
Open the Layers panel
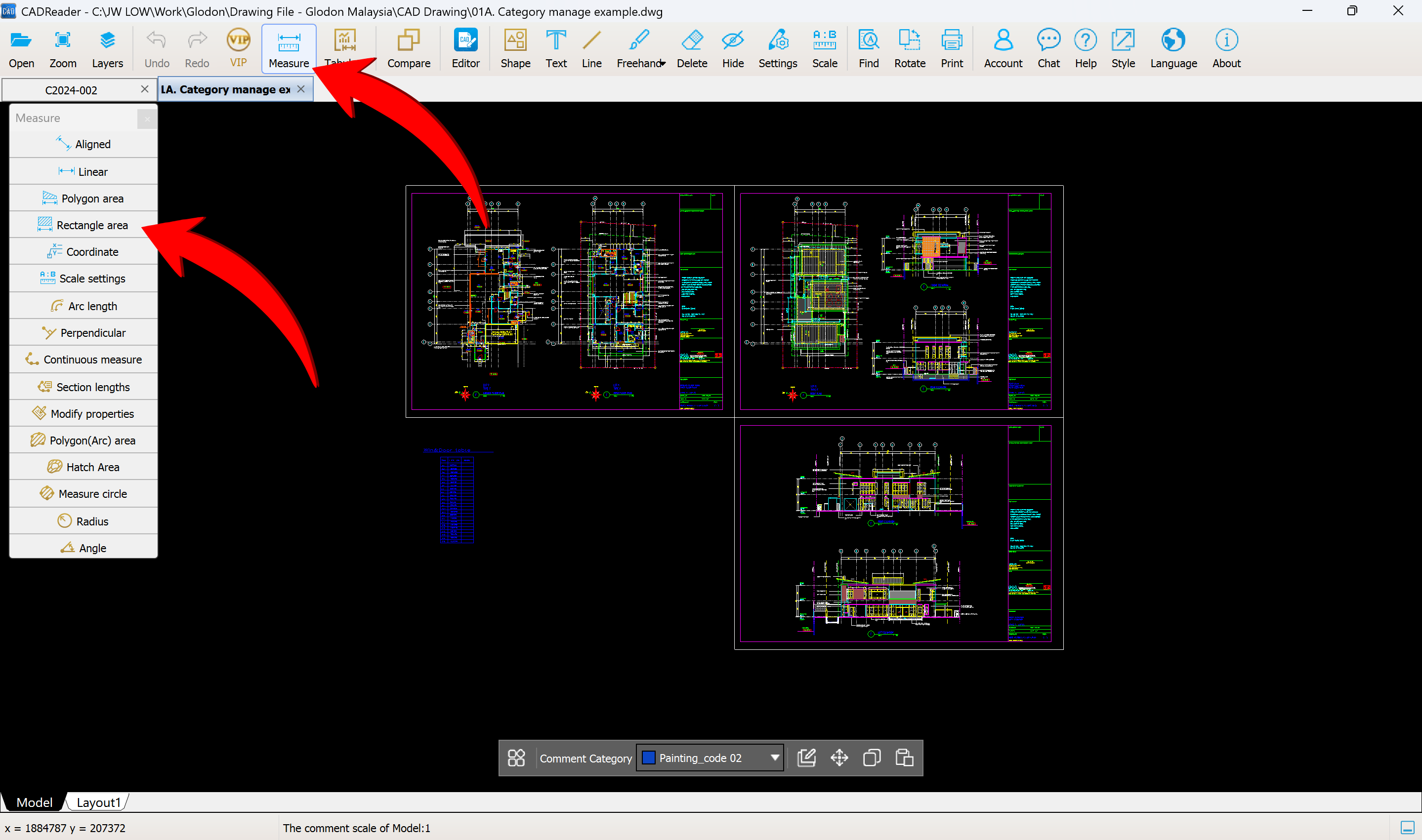pyautogui.click(x=107, y=49)
